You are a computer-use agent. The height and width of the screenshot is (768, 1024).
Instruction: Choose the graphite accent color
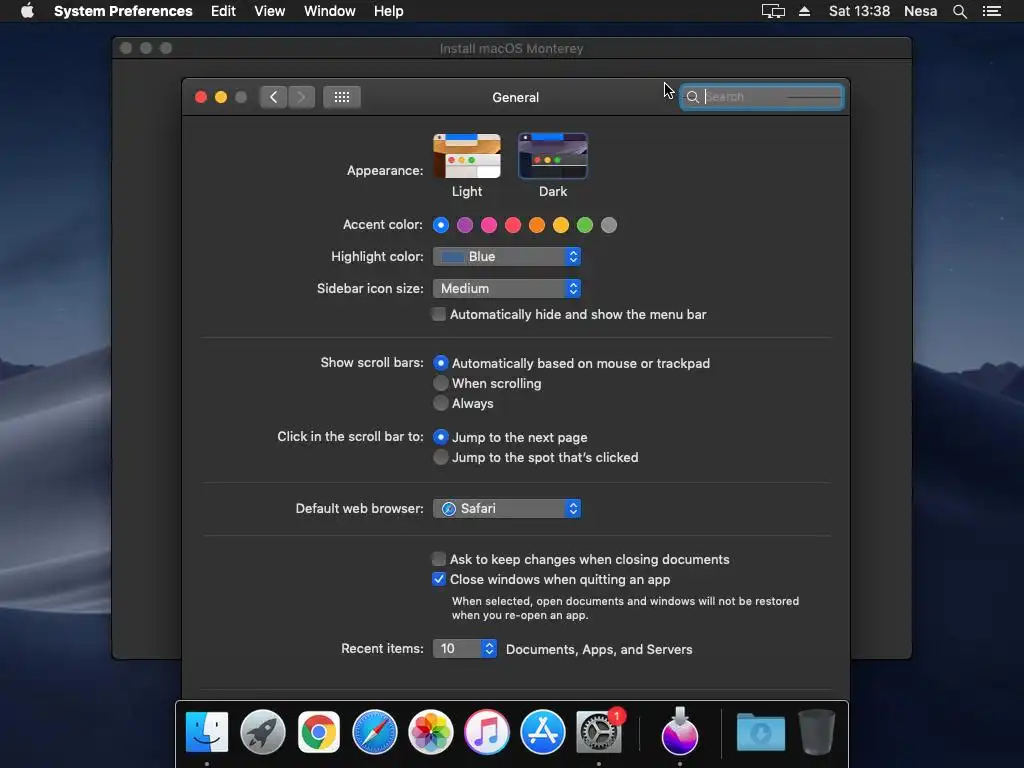click(609, 225)
